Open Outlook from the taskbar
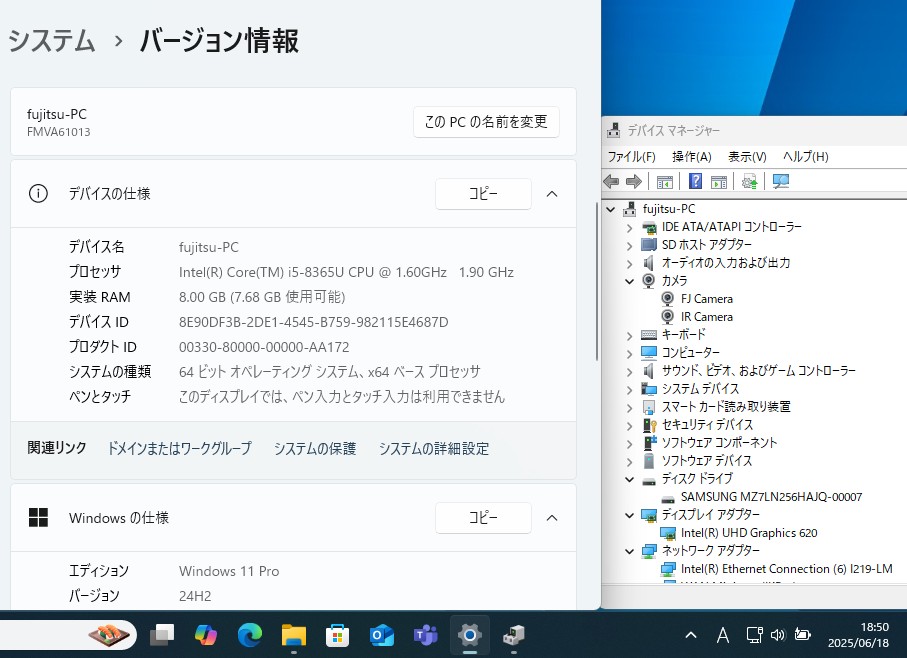The width and height of the screenshot is (907, 658). coord(382,635)
